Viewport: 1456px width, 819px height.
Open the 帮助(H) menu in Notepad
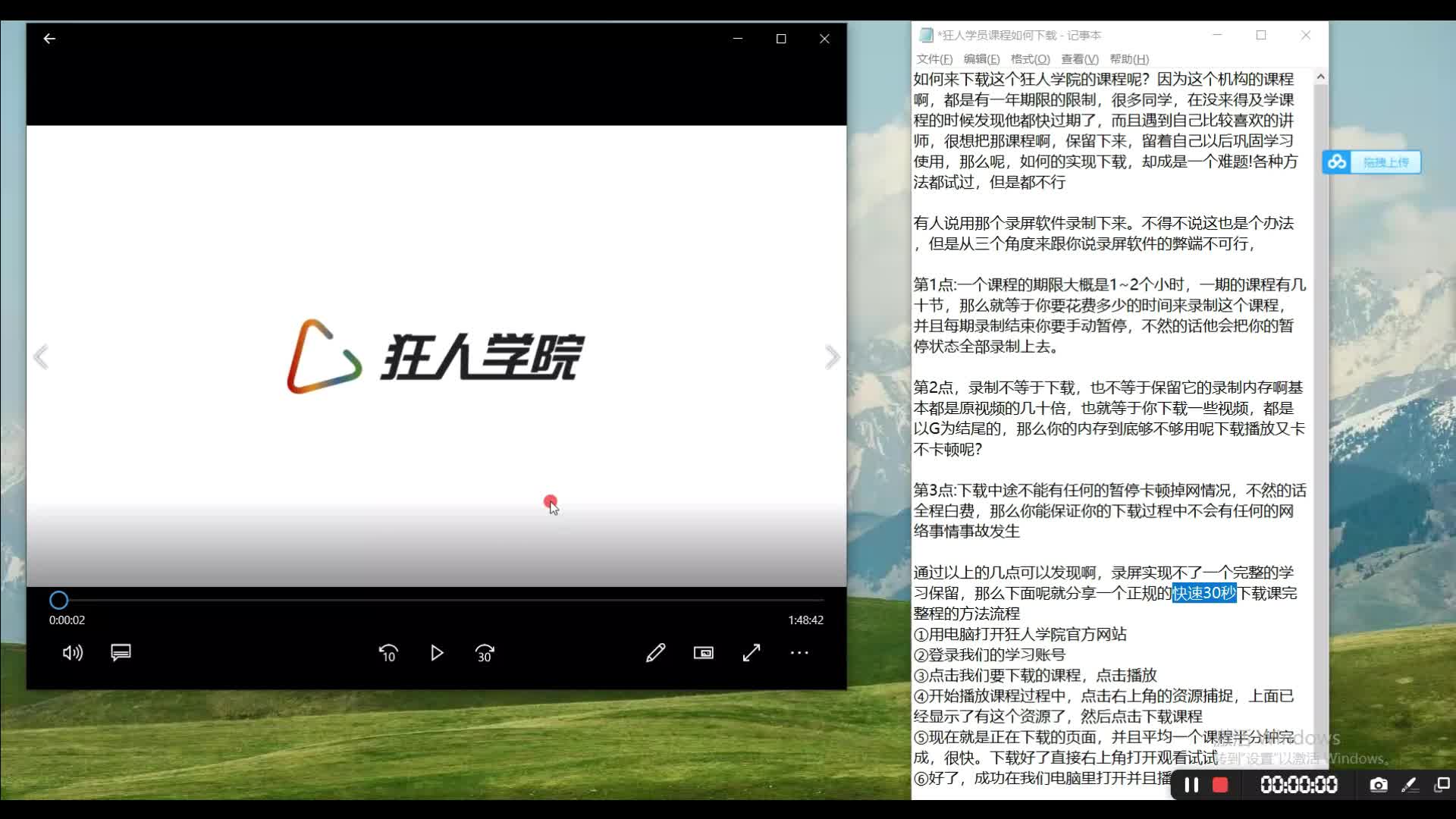pos(1129,59)
